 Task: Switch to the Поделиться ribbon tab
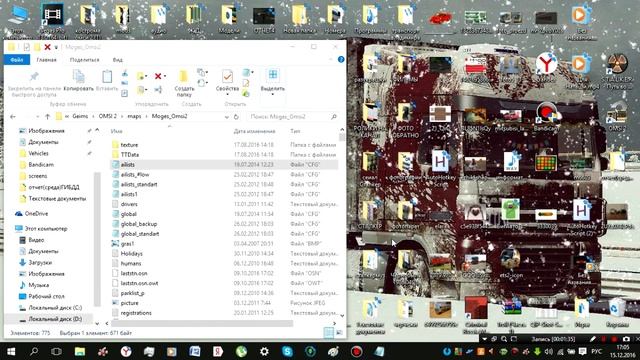(x=84, y=60)
